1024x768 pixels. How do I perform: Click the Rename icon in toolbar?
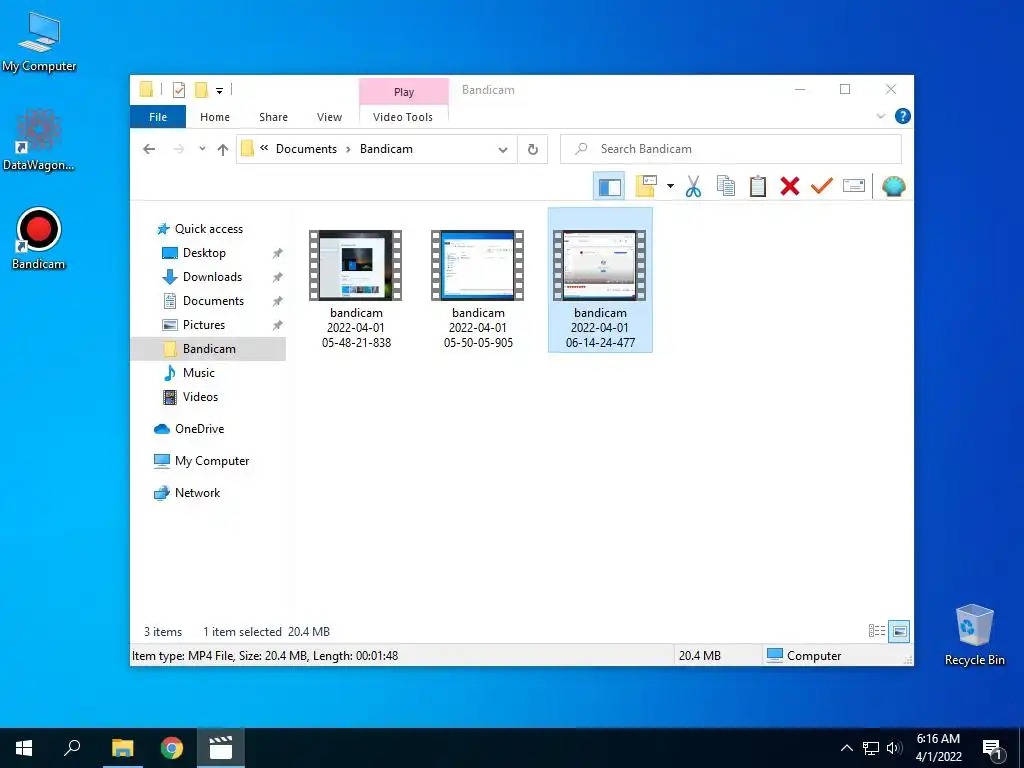point(854,186)
